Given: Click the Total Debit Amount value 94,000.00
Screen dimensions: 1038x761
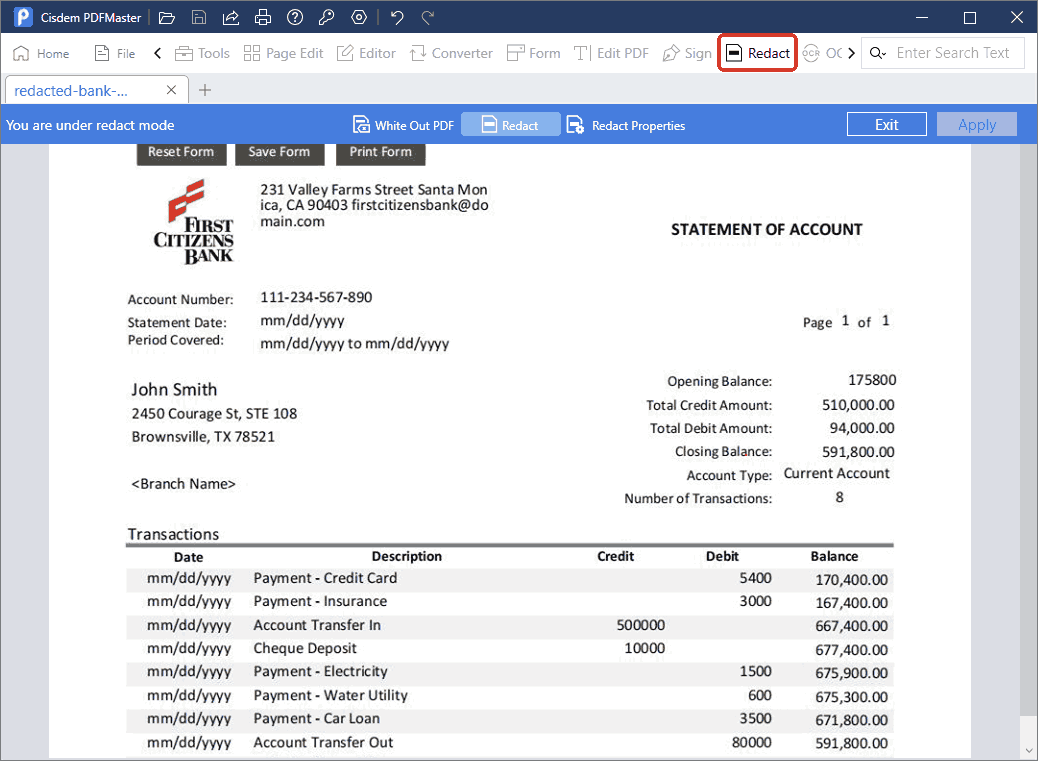Looking at the screenshot, I should coord(862,428).
